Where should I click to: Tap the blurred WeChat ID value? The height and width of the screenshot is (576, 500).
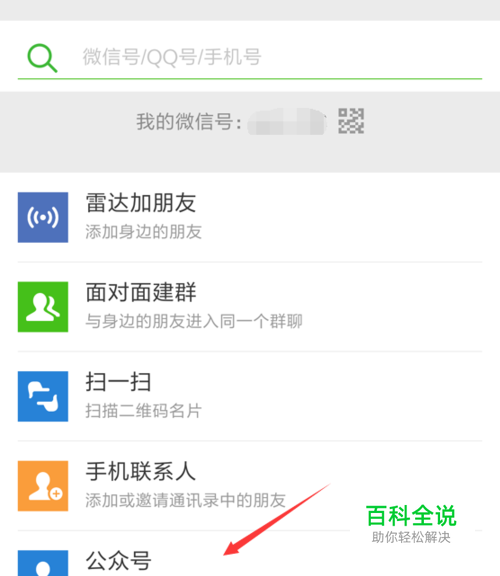tap(287, 122)
